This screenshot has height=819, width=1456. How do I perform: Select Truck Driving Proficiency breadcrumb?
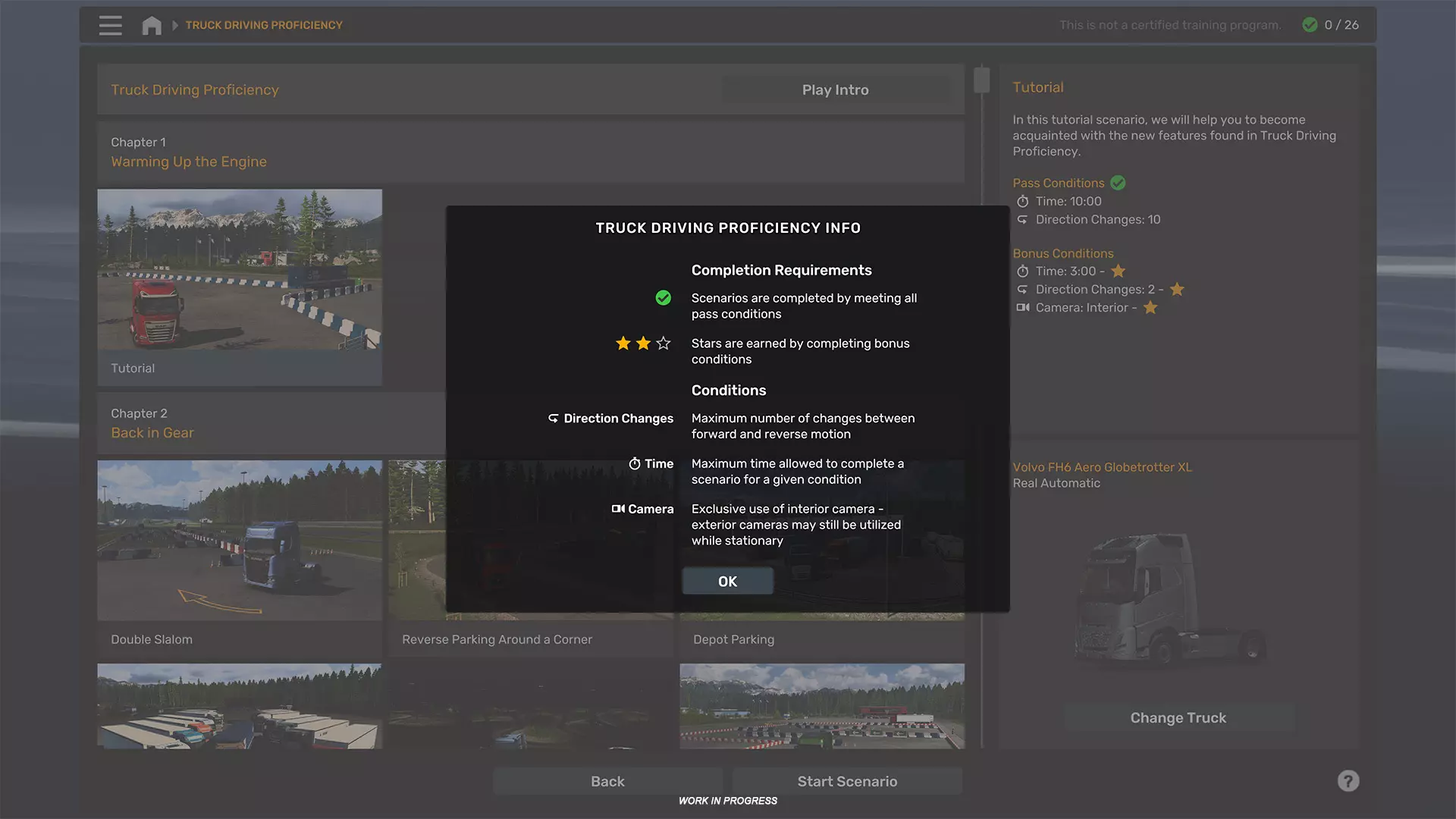[x=264, y=25]
